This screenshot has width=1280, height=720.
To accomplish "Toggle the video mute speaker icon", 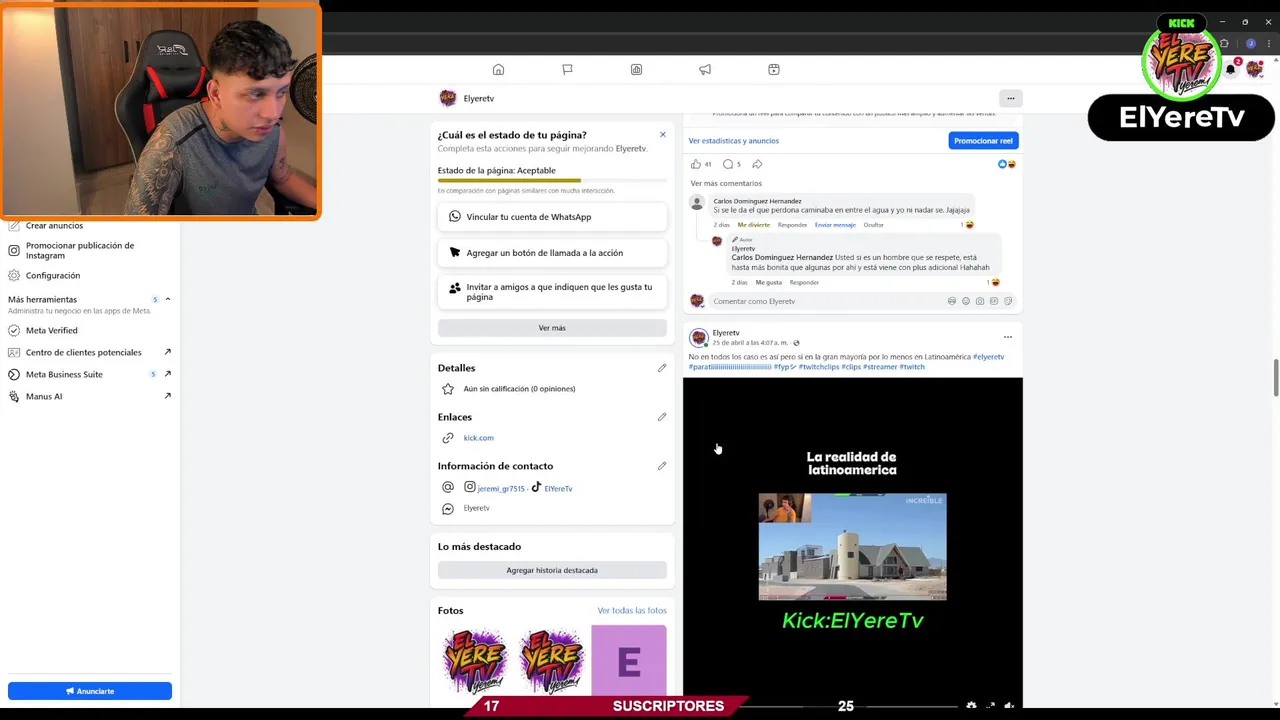I will [x=1009, y=706].
